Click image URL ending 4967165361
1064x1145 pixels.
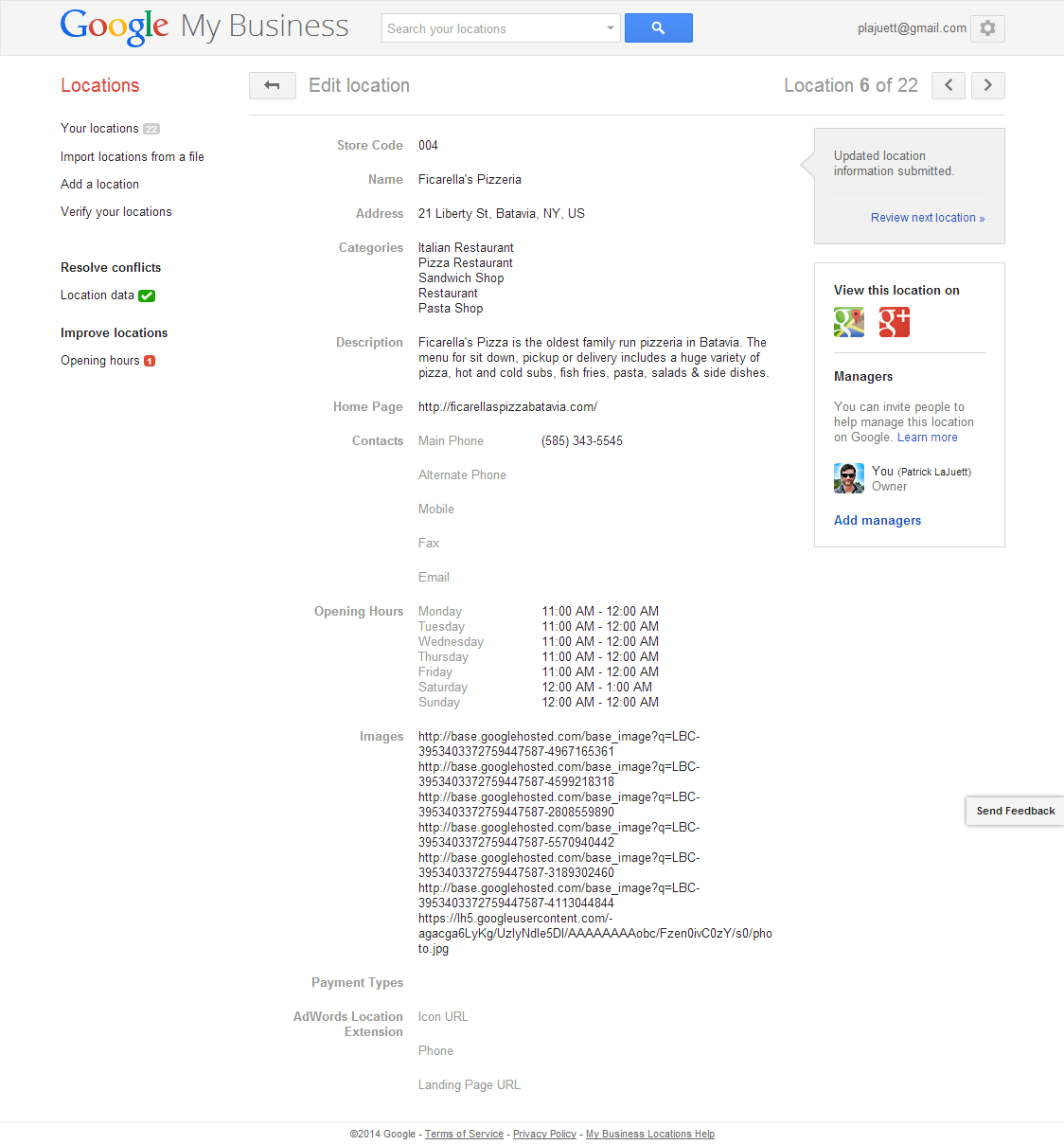click(x=559, y=743)
